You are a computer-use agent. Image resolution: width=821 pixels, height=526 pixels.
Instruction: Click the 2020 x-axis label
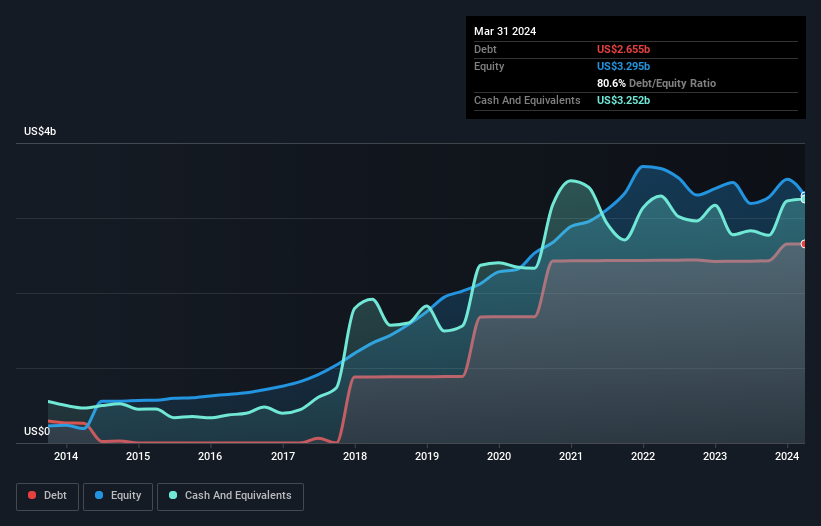[x=499, y=456]
